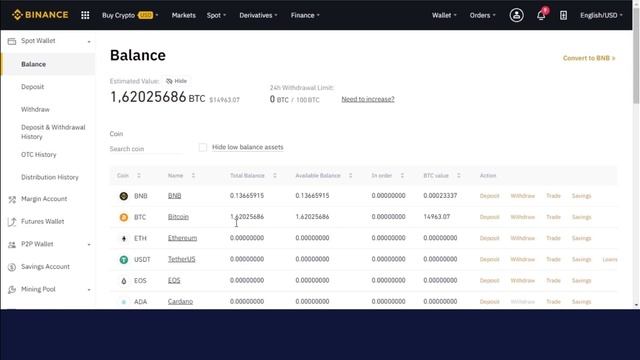Click Convert to BNB link
640x360 pixels.
pos(589,58)
